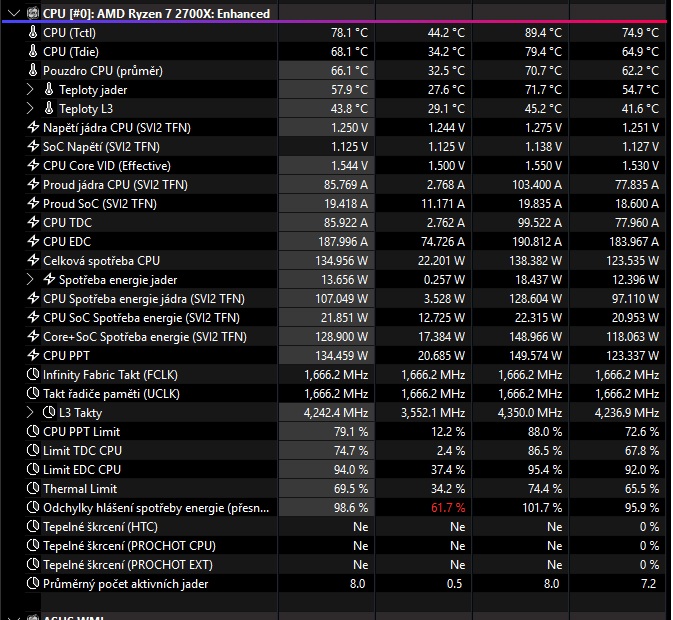Expand the Teploty L3 row

pyautogui.click(x=30, y=109)
